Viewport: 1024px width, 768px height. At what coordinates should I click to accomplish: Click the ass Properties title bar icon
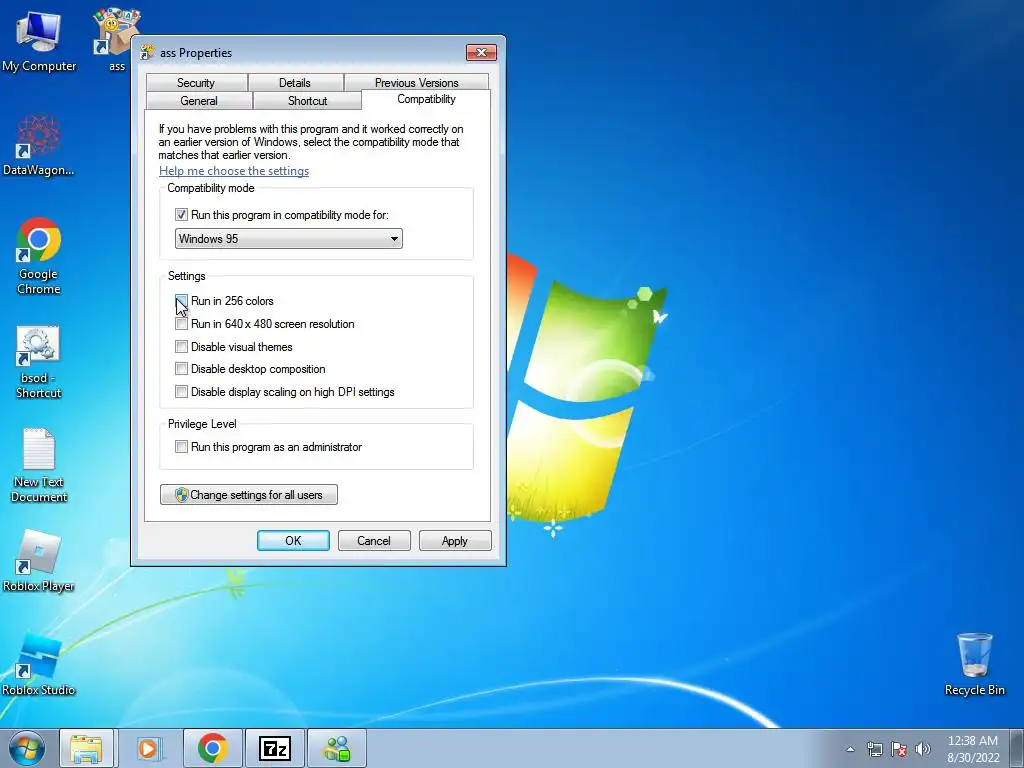pyautogui.click(x=148, y=52)
